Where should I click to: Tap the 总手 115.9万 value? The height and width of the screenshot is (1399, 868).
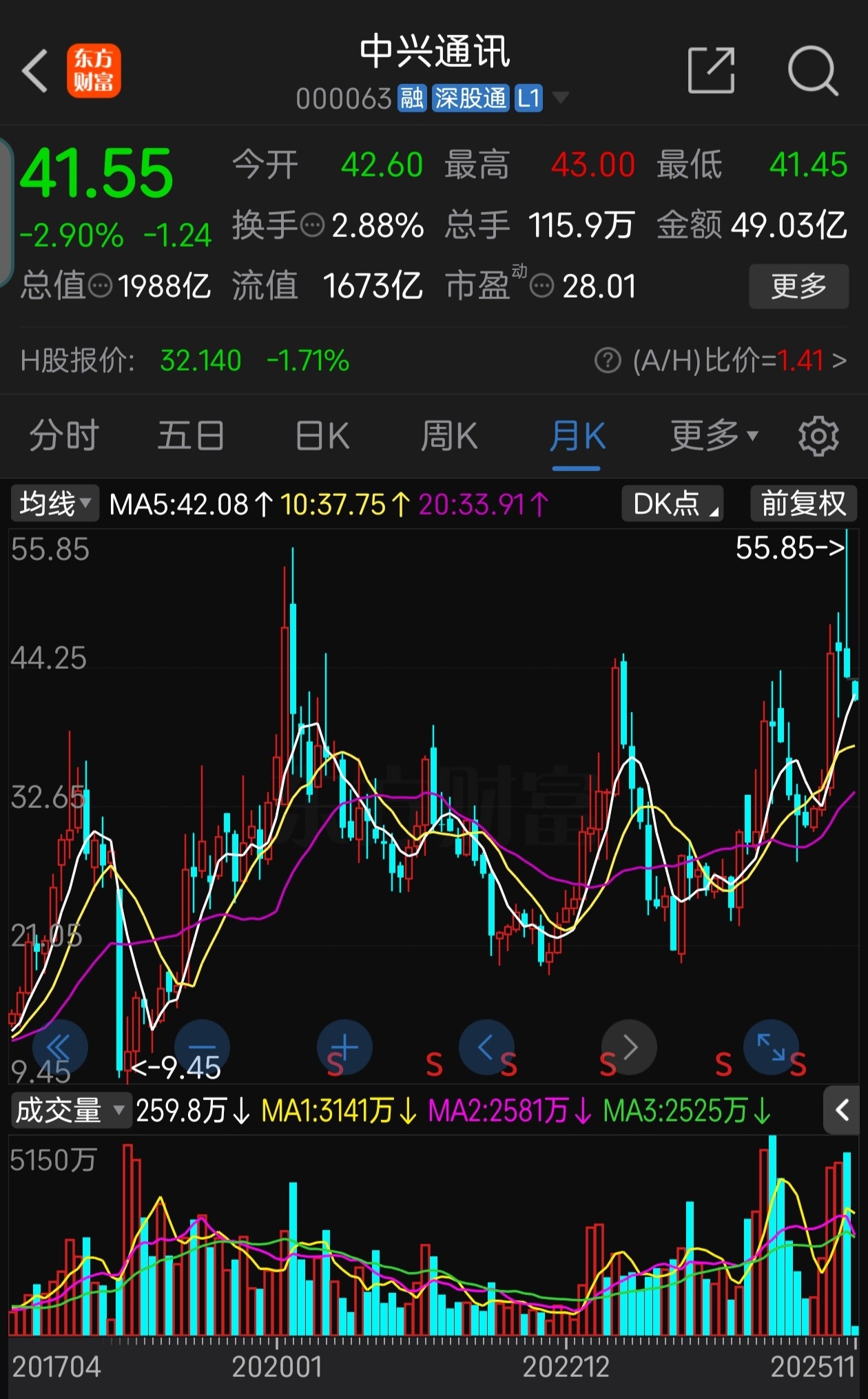581,225
